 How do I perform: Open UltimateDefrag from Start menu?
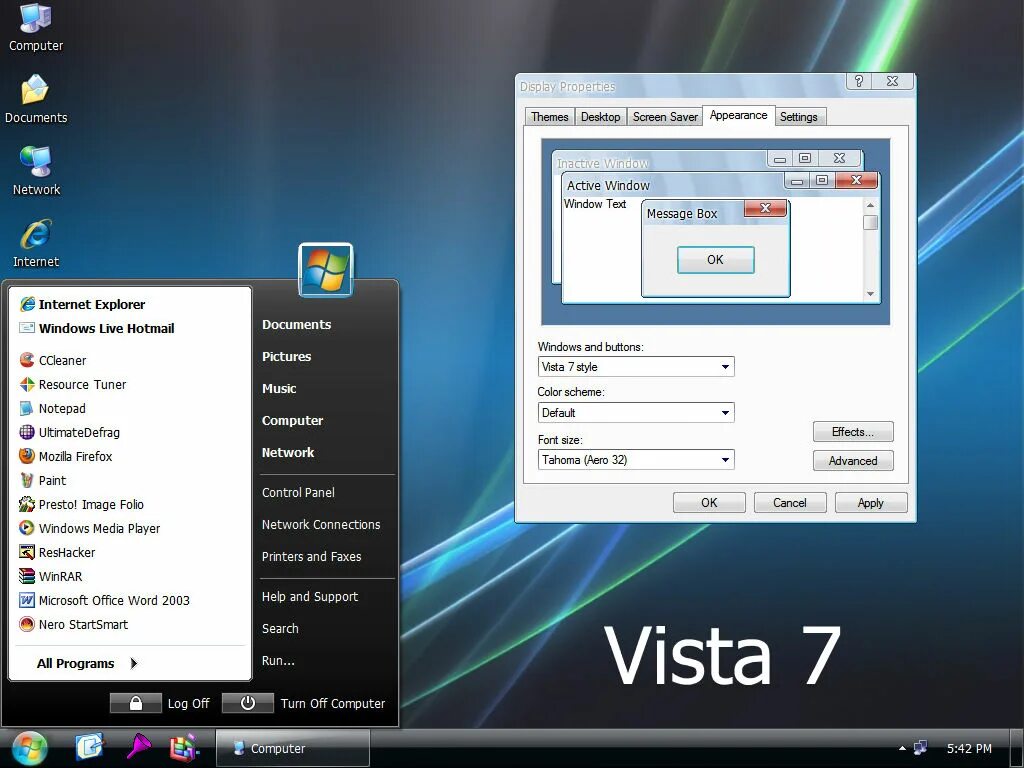(x=69, y=432)
